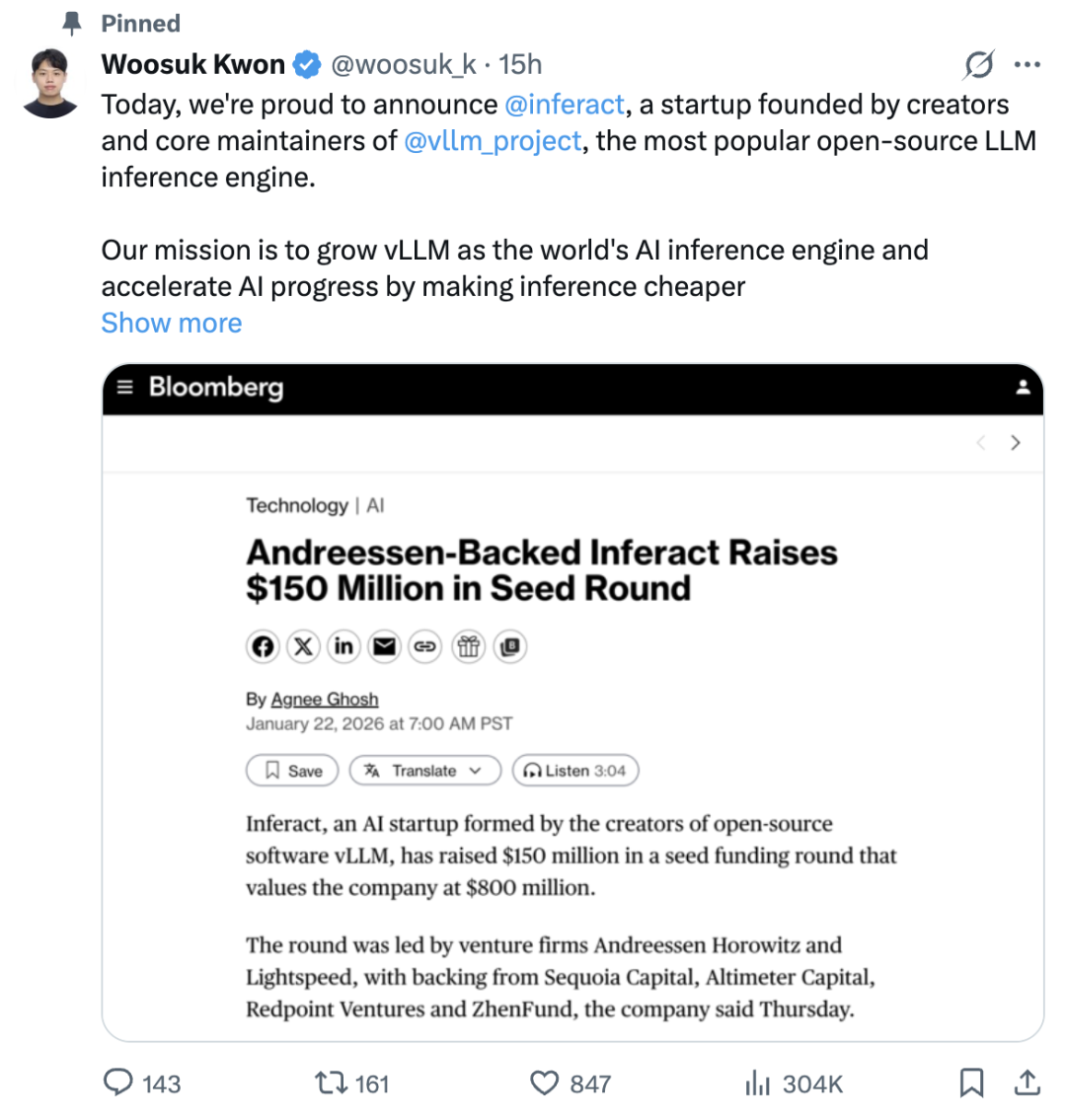Screen dimensions: 1066x1120
Task: Like the tweet with heart icon
Action: pos(545,1083)
